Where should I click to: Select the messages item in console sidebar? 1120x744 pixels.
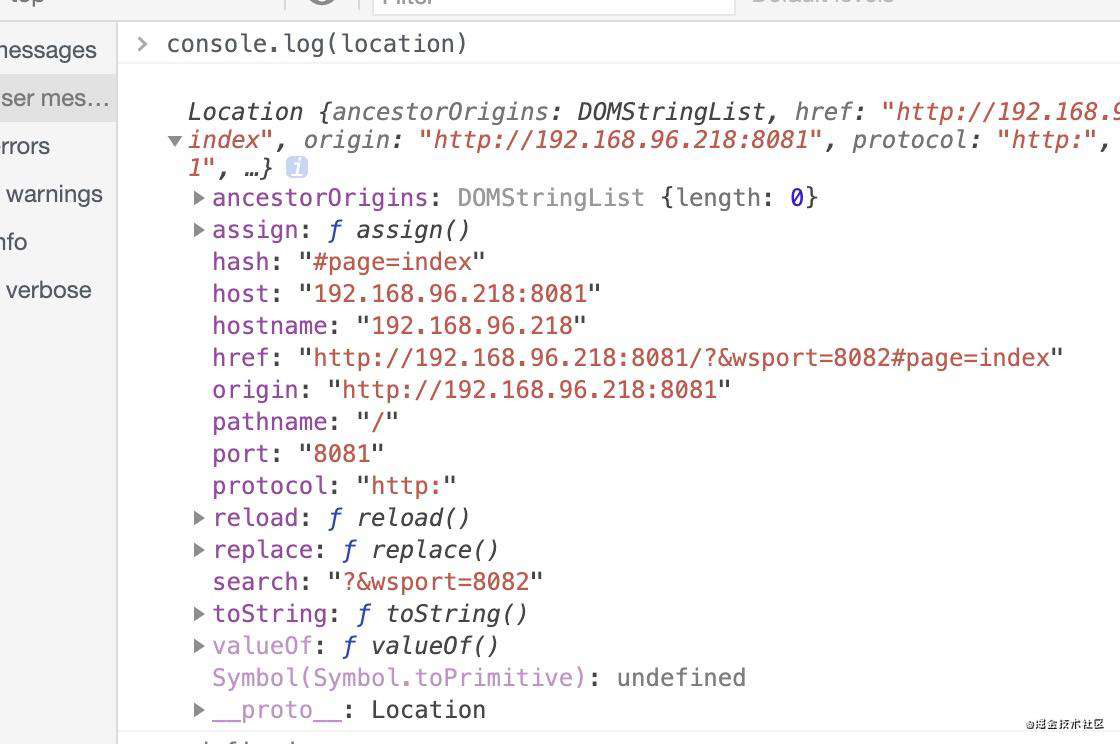(x=58, y=50)
